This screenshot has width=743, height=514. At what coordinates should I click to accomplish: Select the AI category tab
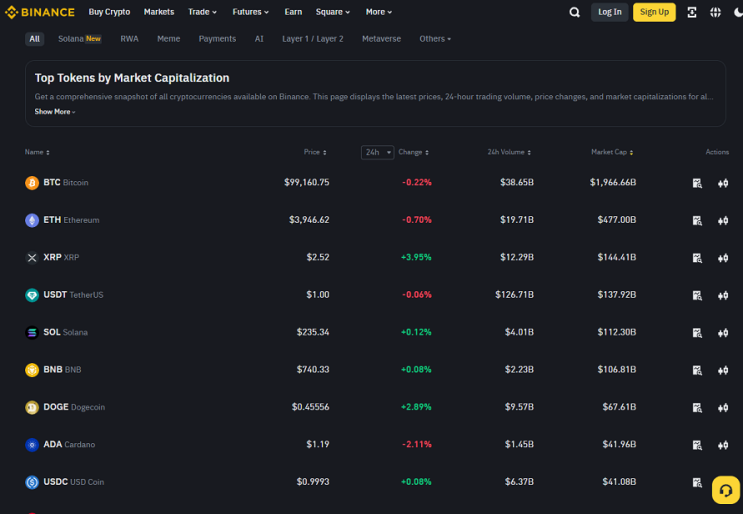[x=259, y=39]
